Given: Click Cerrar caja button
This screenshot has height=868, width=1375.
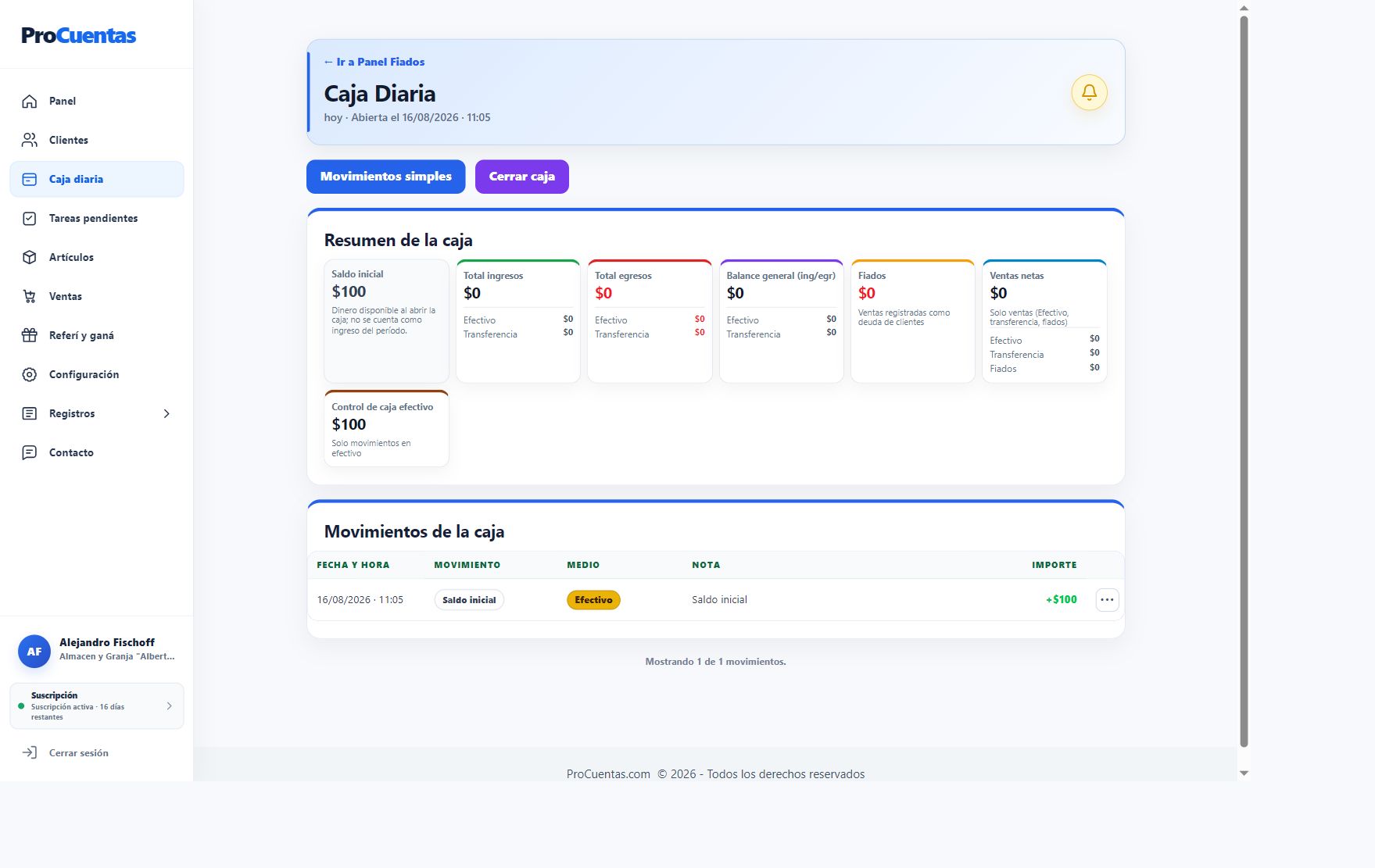Looking at the screenshot, I should pyautogui.click(x=521, y=177).
